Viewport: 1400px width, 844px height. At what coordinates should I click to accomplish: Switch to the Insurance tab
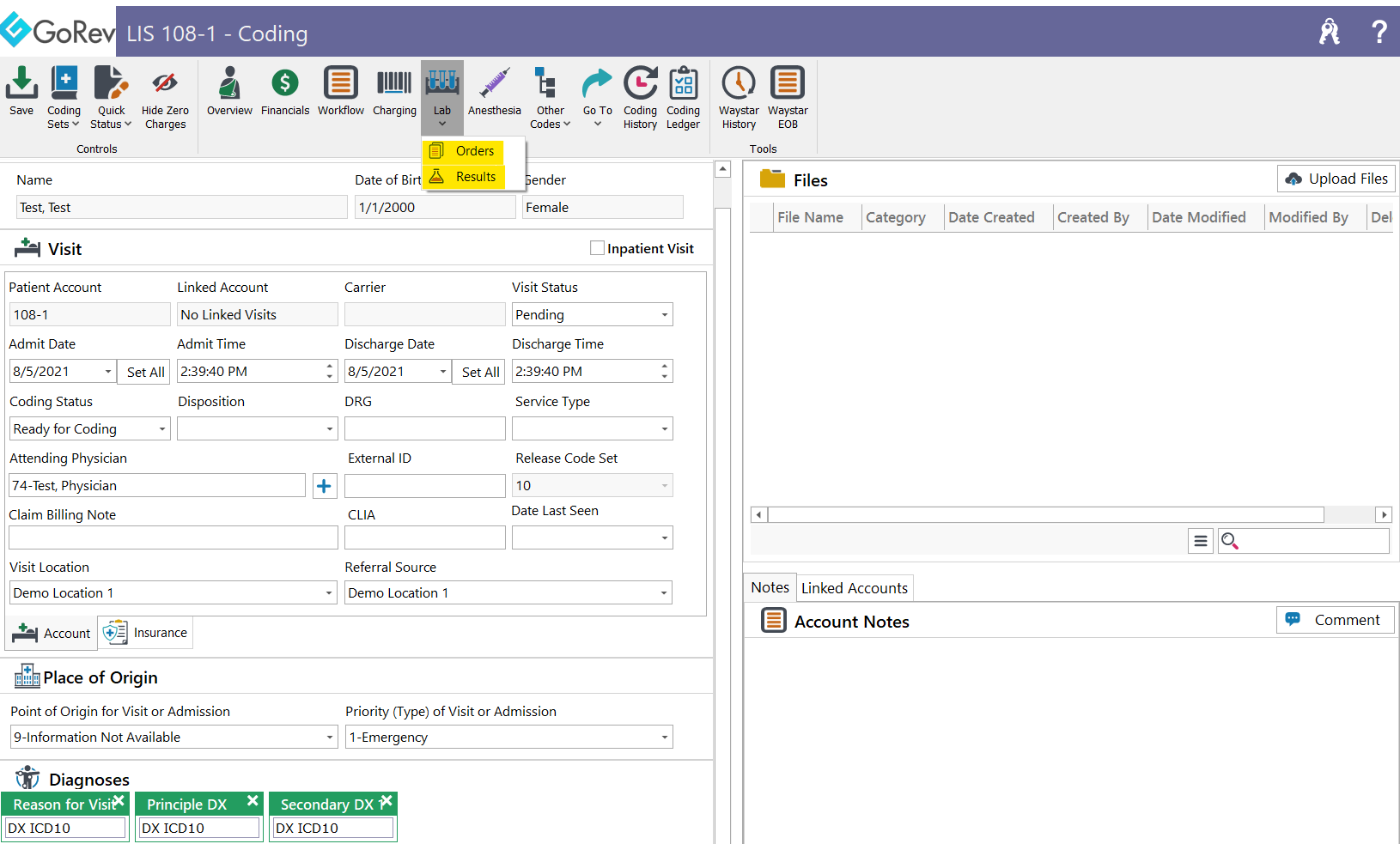click(145, 633)
